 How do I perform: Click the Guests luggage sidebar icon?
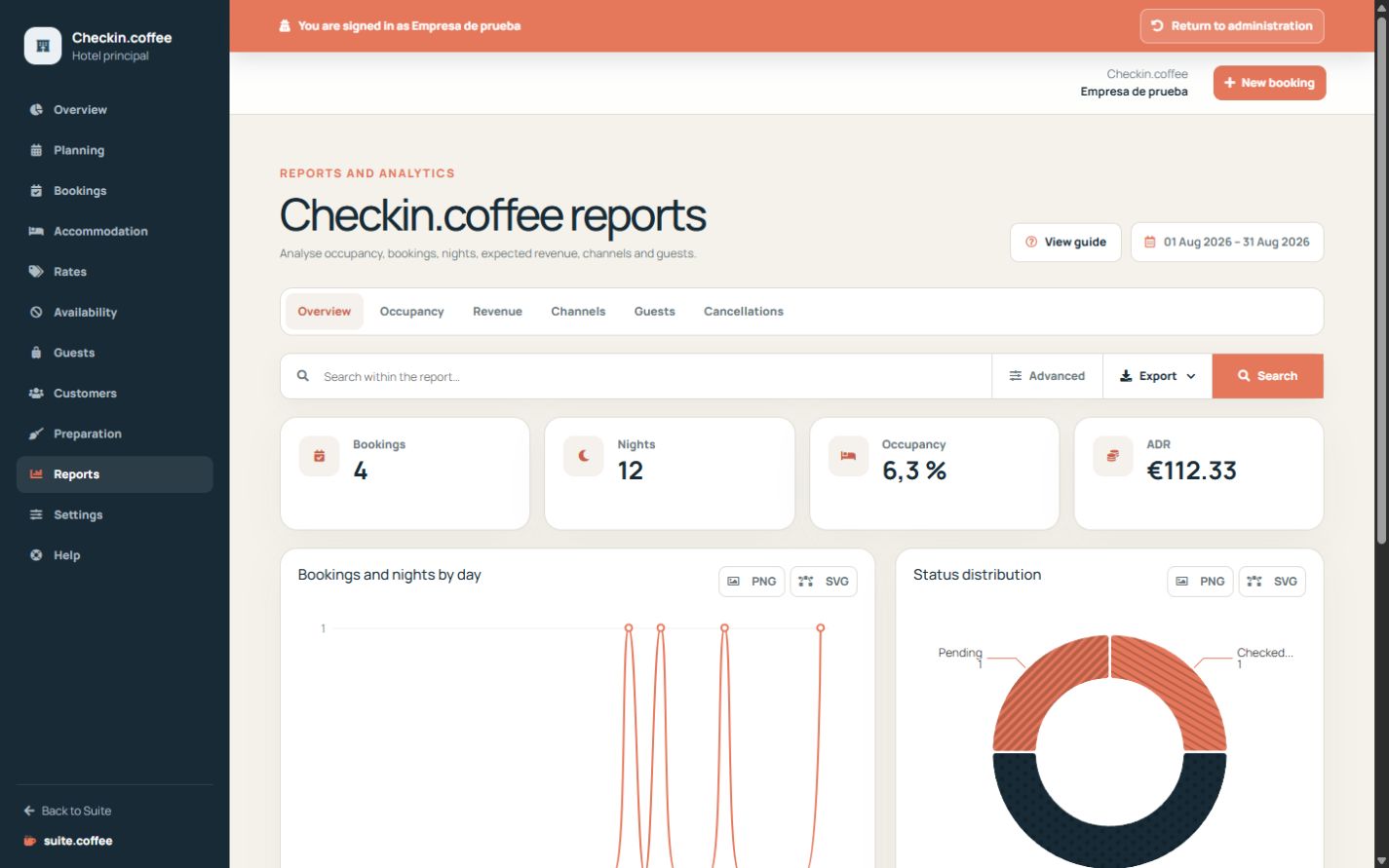tap(36, 353)
